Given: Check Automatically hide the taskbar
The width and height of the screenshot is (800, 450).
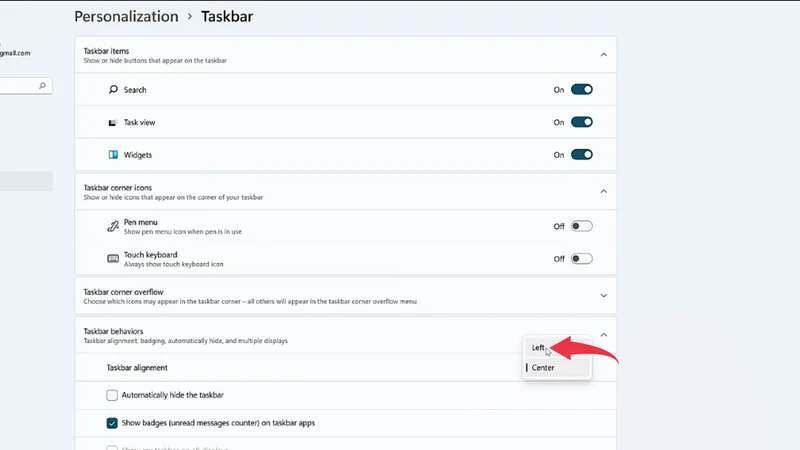Looking at the screenshot, I should (112, 395).
